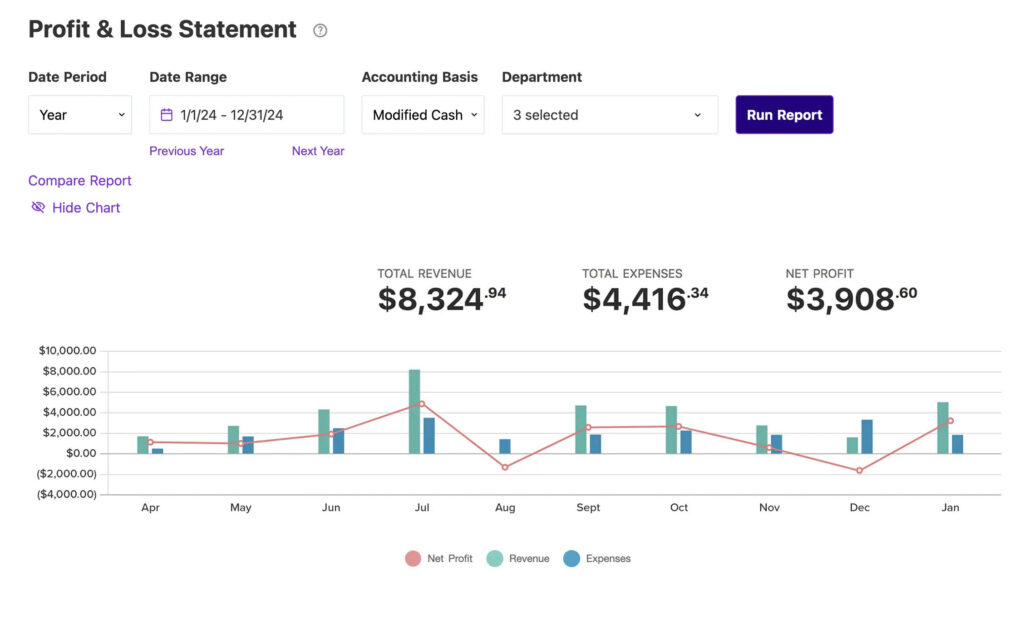The image size is (1024, 629).
Task: Open the Compare Report link
Action: click(80, 181)
